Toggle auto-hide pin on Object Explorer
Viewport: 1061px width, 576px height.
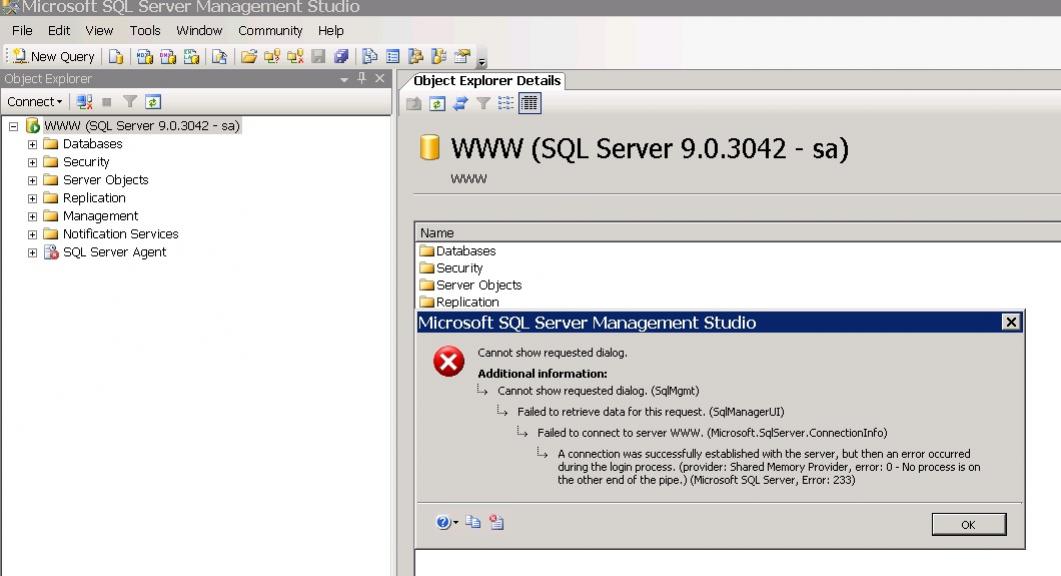pyautogui.click(x=362, y=79)
